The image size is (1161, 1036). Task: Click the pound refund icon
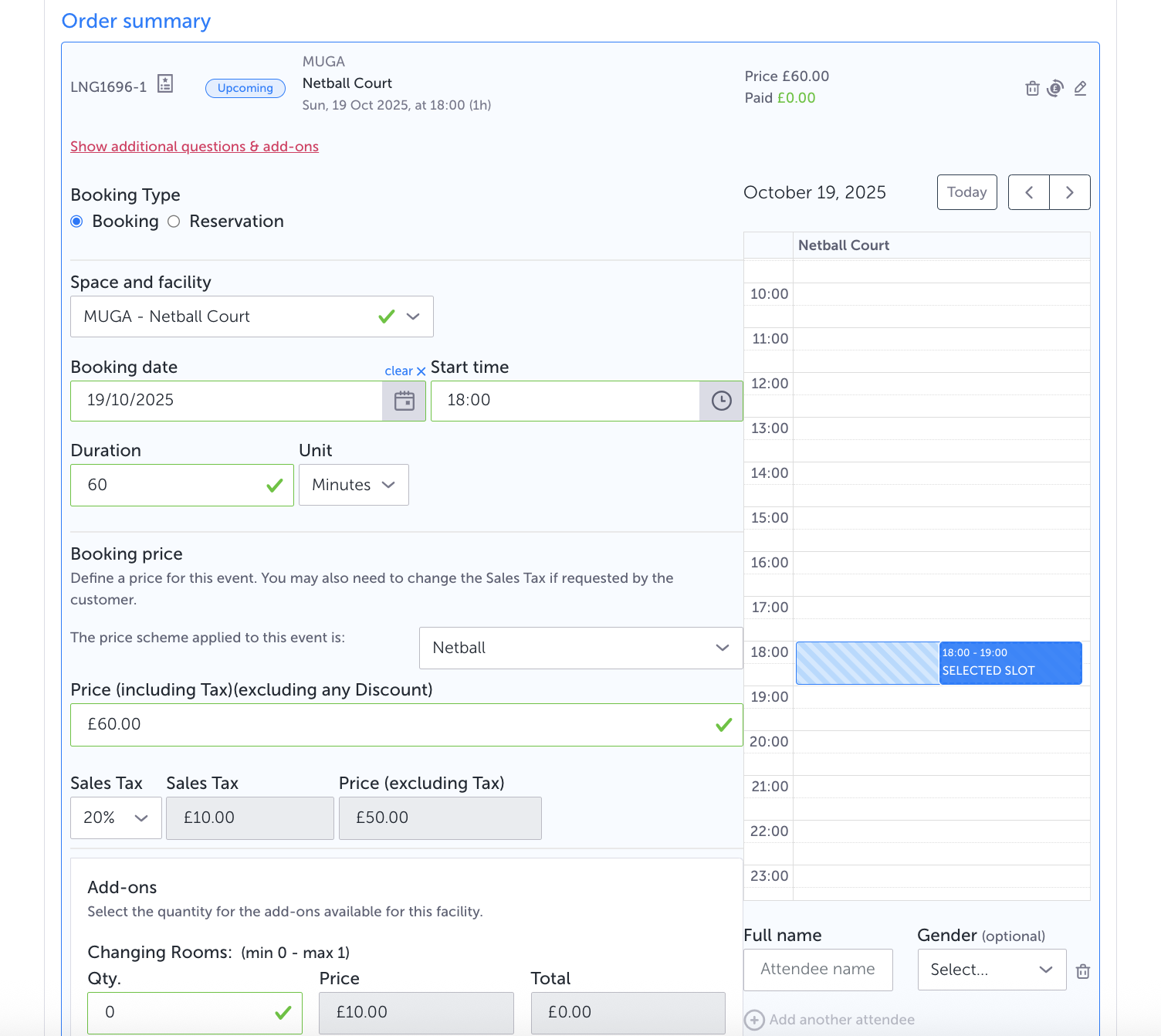pyautogui.click(x=1055, y=88)
